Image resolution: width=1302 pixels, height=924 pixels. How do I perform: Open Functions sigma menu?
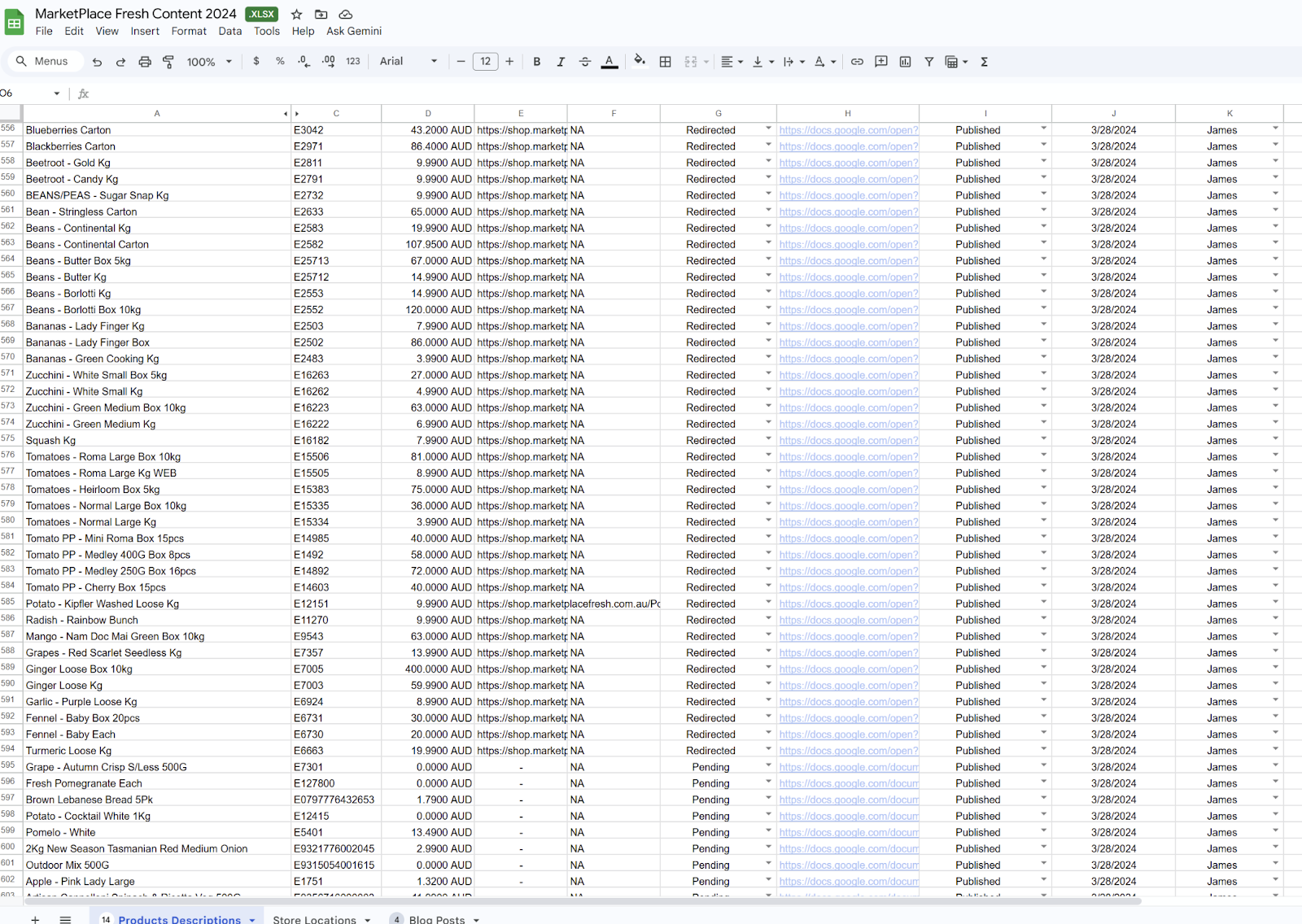pyautogui.click(x=984, y=62)
